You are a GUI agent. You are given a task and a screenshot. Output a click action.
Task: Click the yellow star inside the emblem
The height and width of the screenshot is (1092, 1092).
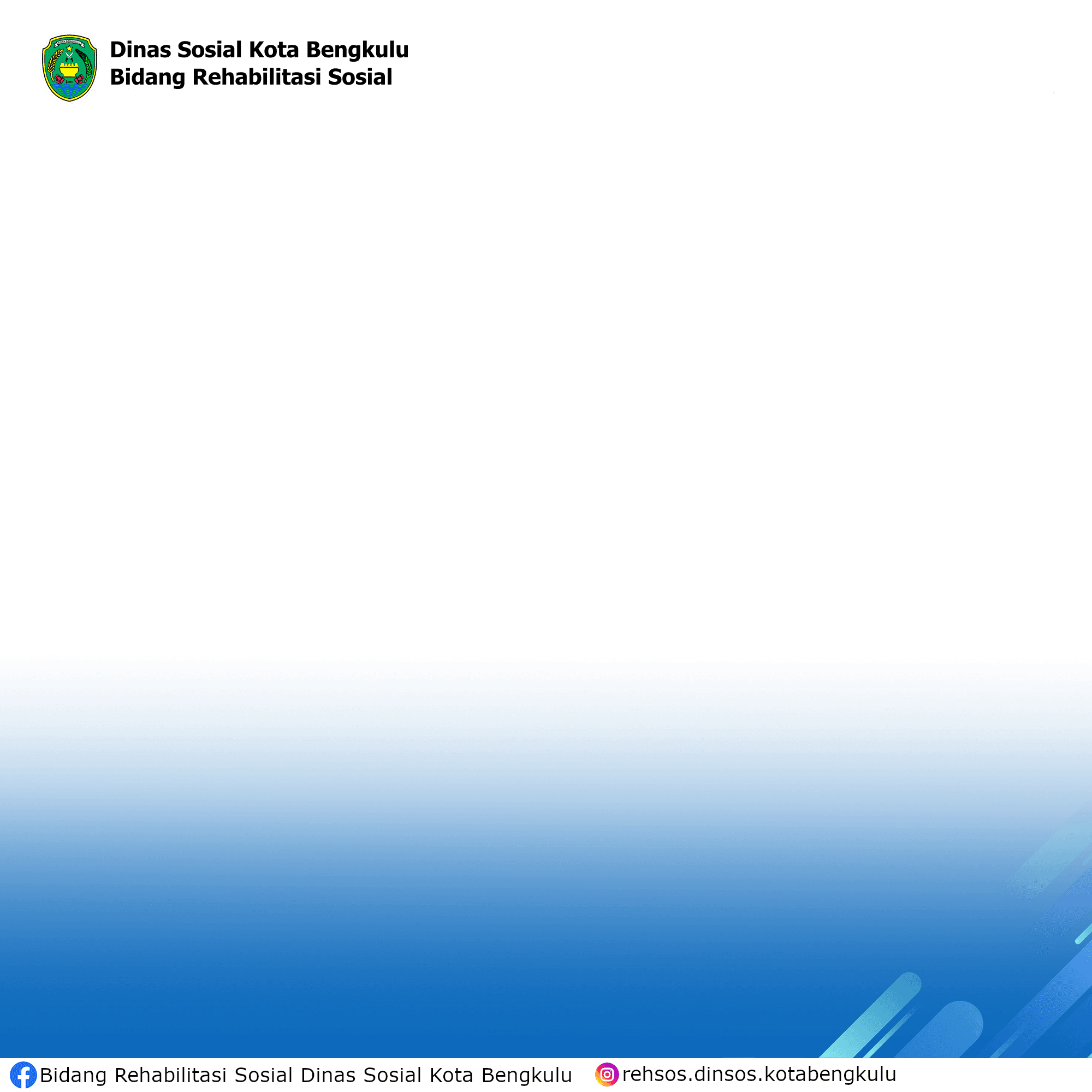point(69,49)
